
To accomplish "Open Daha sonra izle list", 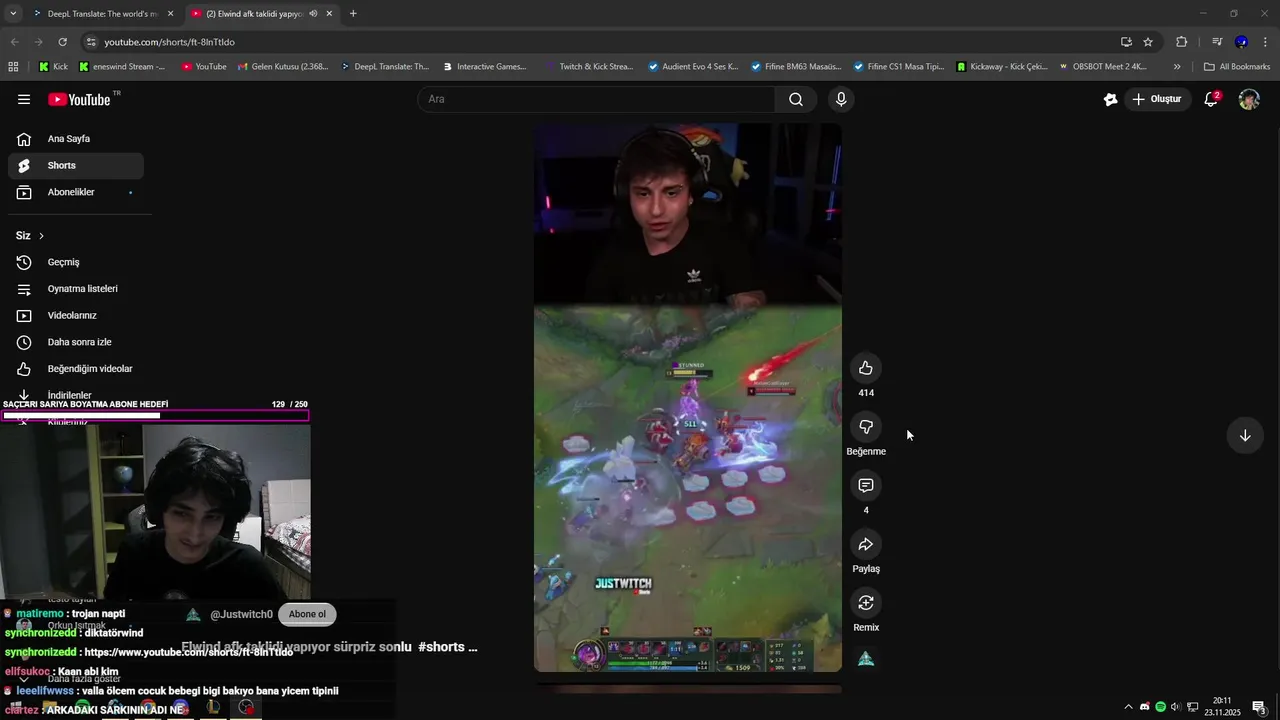I will click(x=76, y=342).
